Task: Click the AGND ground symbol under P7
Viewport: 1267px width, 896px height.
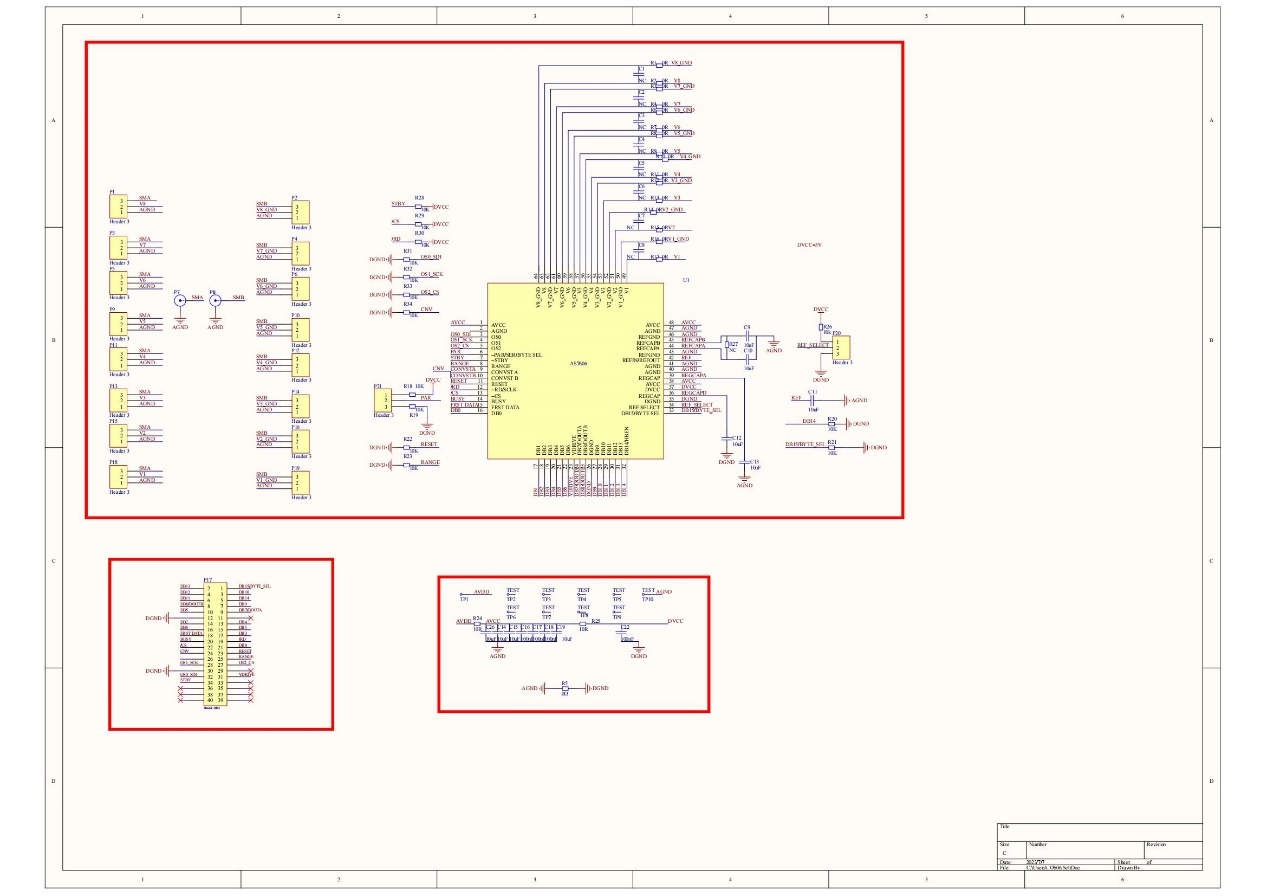Action: pos(180,321)
